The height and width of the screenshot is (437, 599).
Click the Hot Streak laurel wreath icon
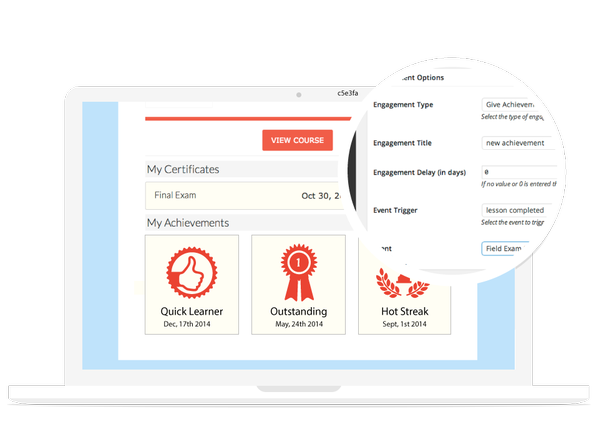click(403, 284)
